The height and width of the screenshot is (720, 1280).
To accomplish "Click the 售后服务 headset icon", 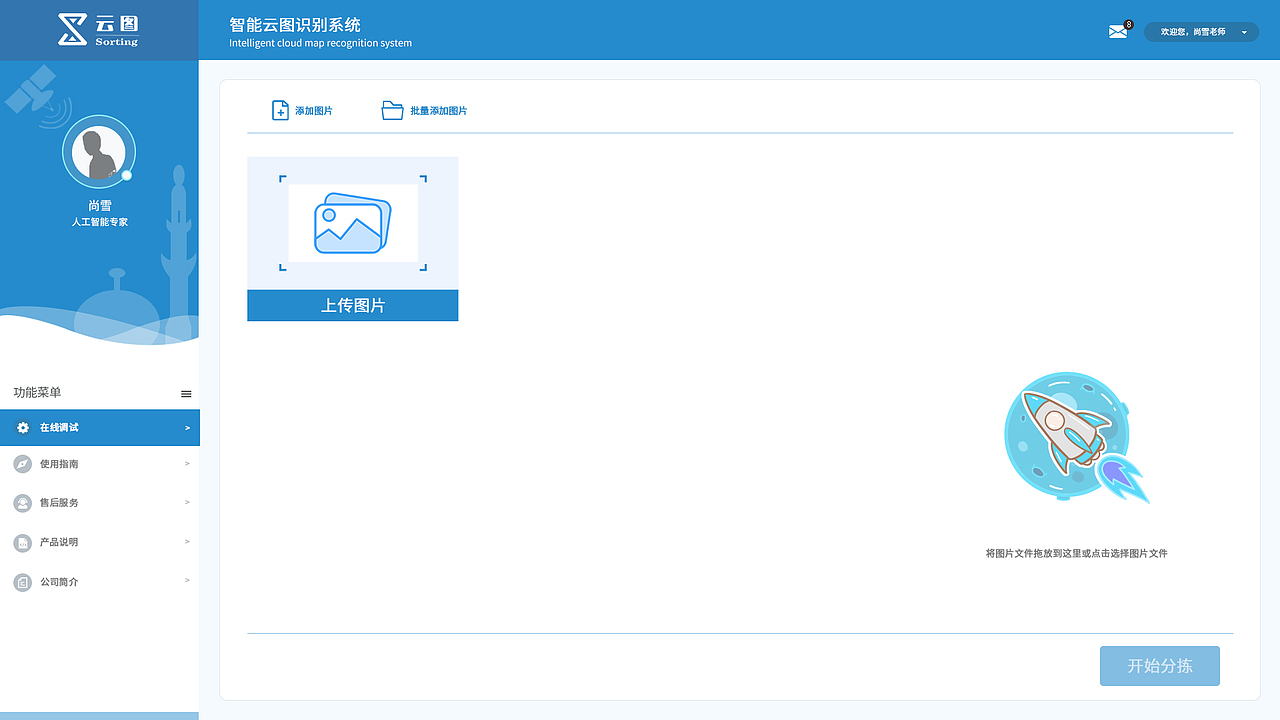I will [x=23, y=503].
